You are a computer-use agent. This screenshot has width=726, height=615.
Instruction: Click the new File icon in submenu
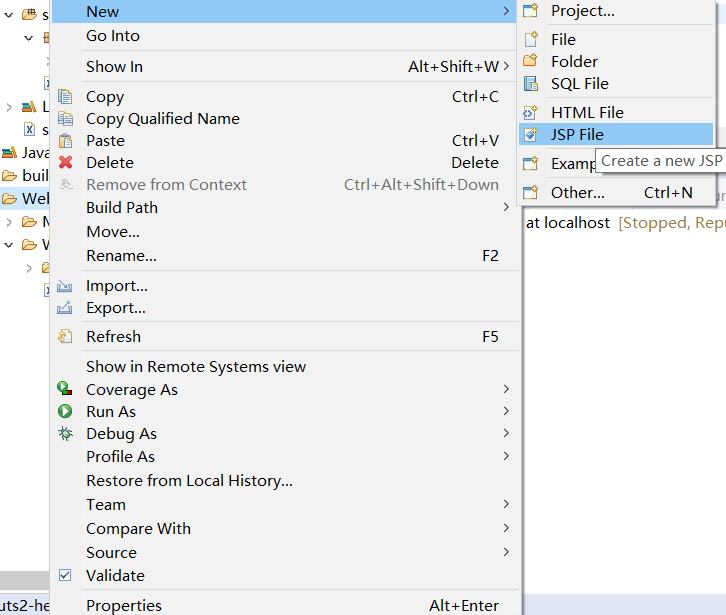(x=531, y=39)
